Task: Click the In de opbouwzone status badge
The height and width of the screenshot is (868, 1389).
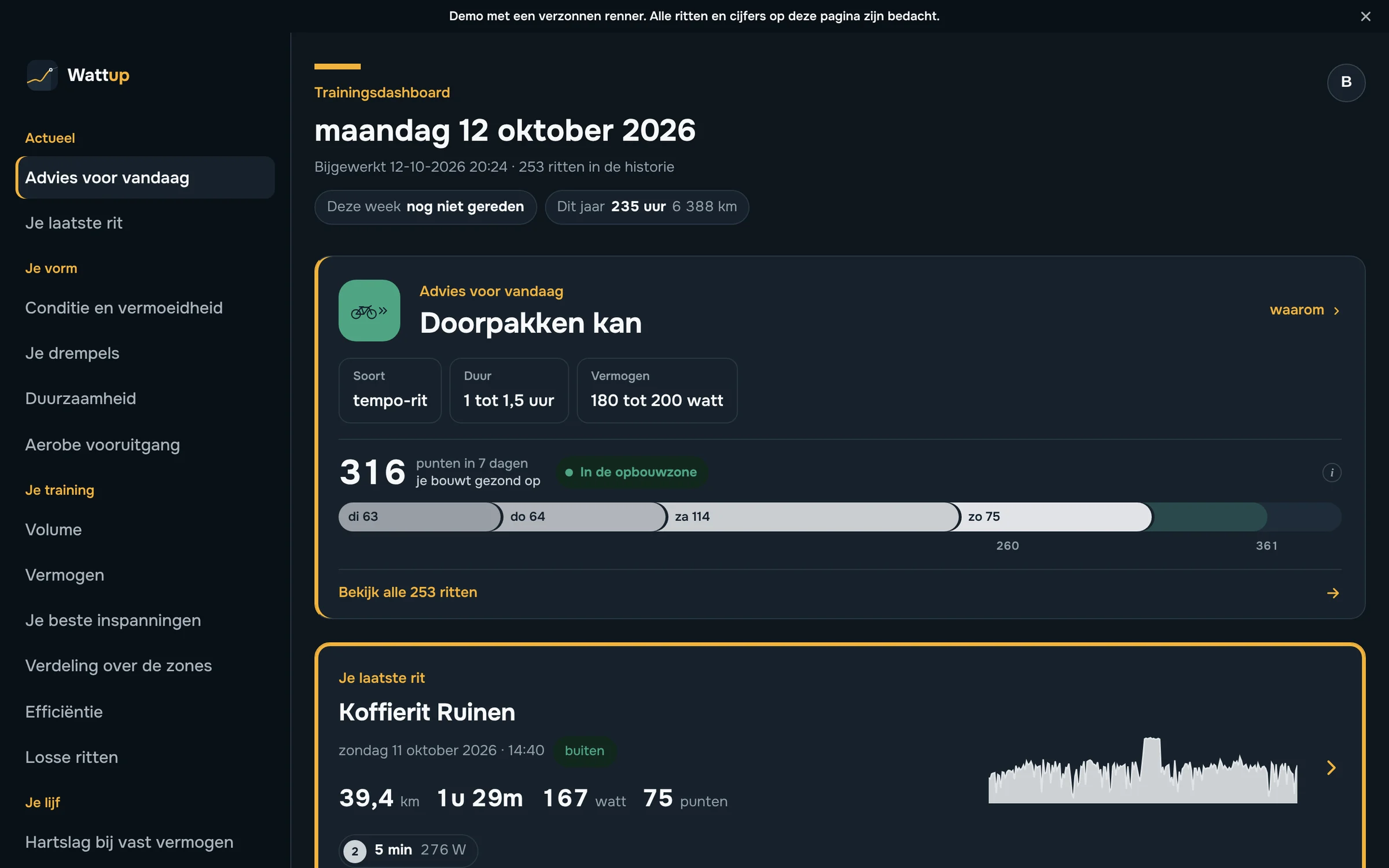Action: 631,472
